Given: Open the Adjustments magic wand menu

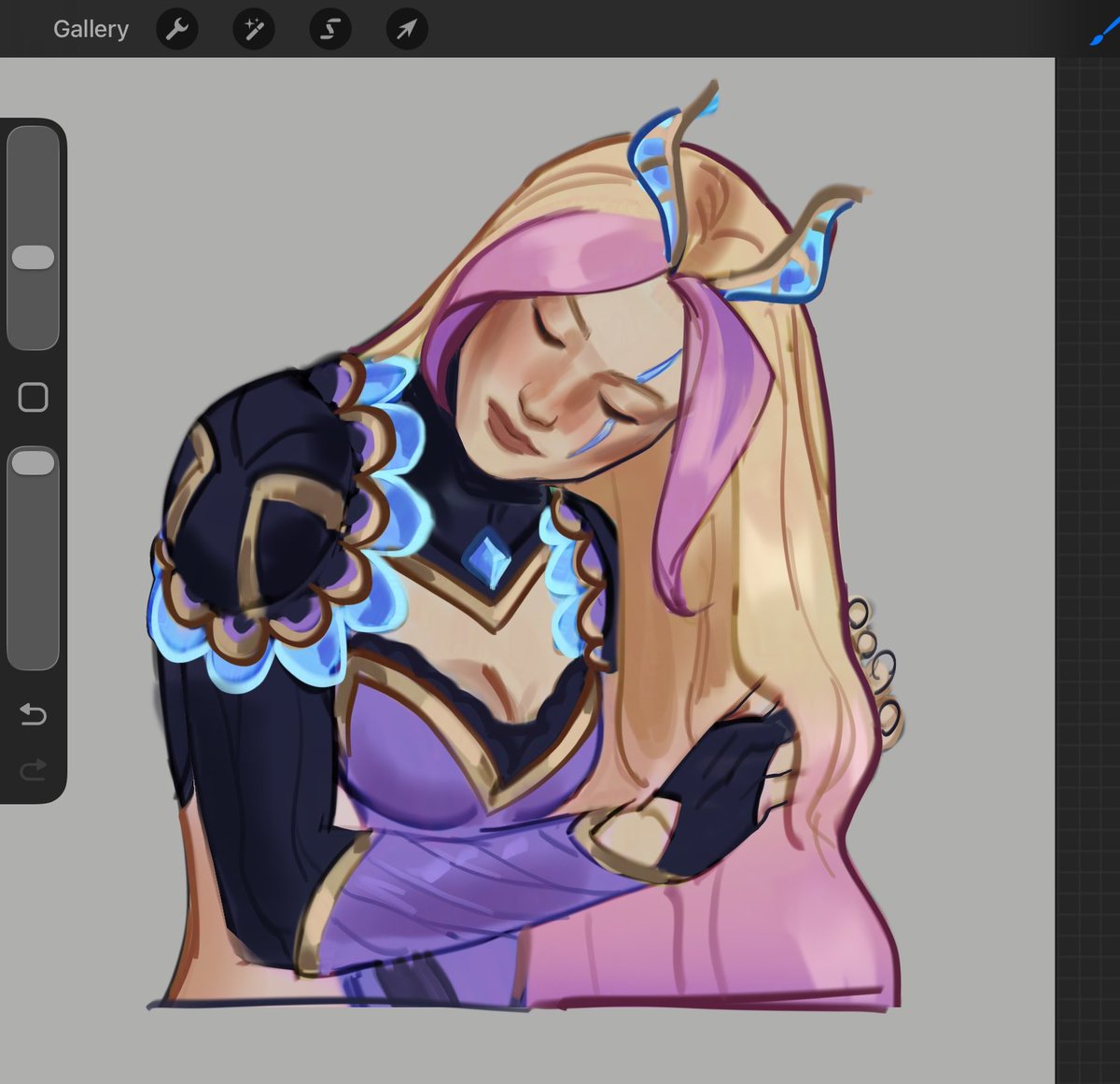Looking at the screenshot, I should coord(253,30).
